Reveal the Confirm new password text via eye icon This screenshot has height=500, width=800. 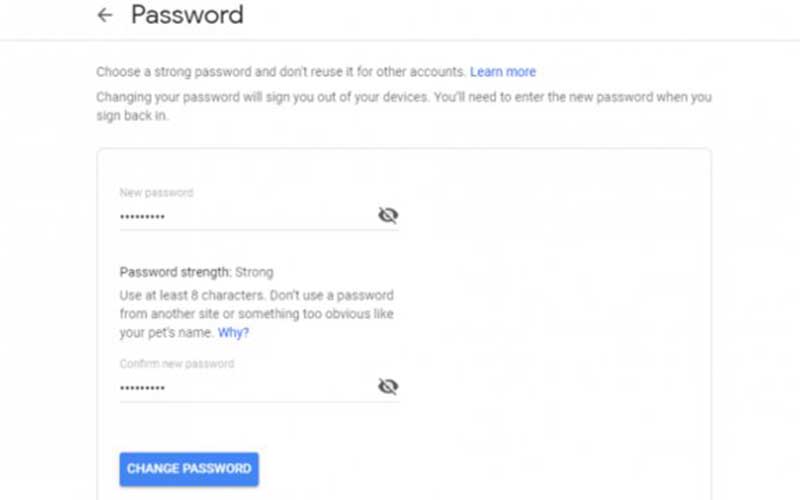[x=388, y=387]
